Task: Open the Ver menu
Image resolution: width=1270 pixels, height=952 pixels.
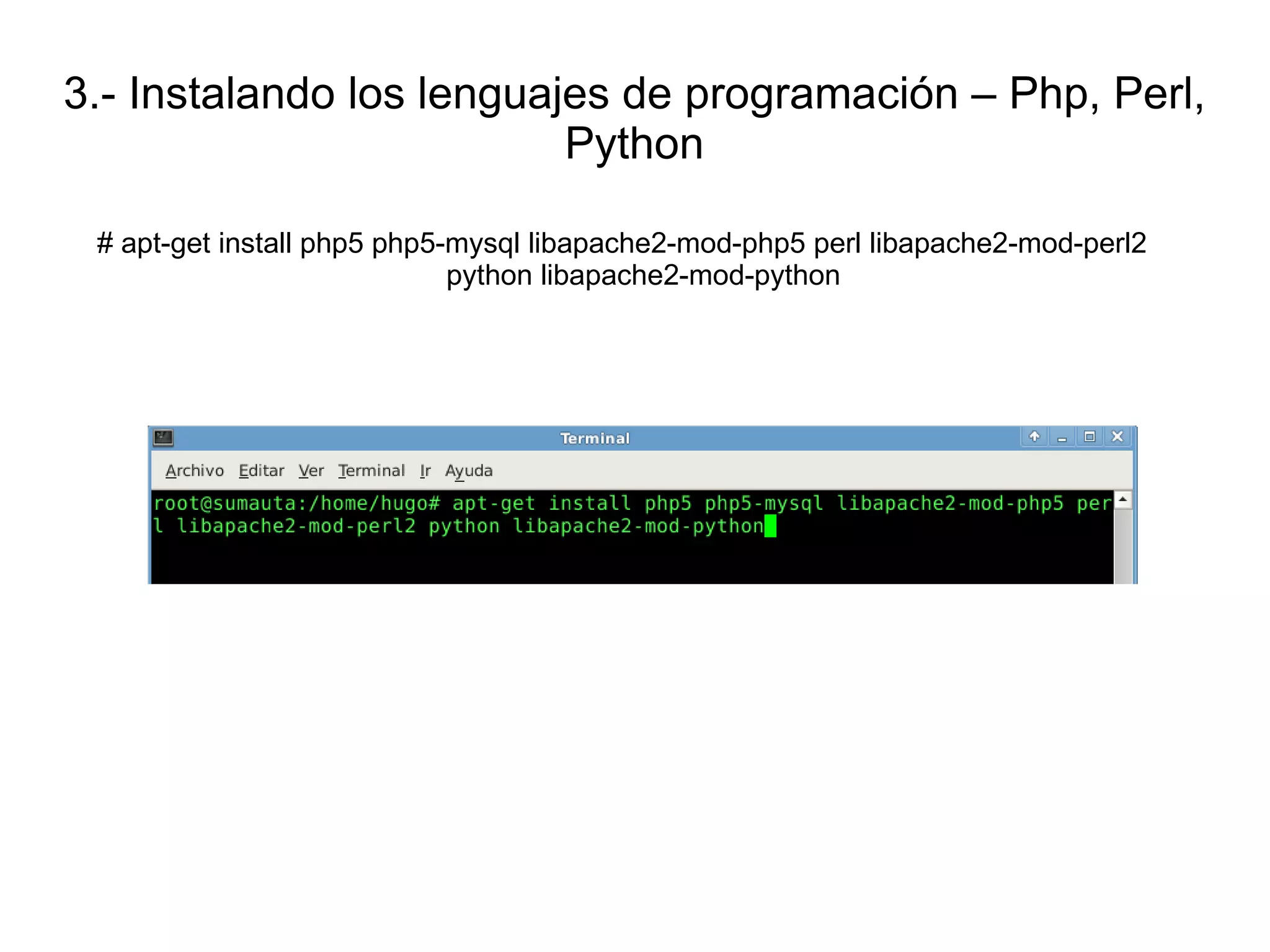Action: (311, 471)
